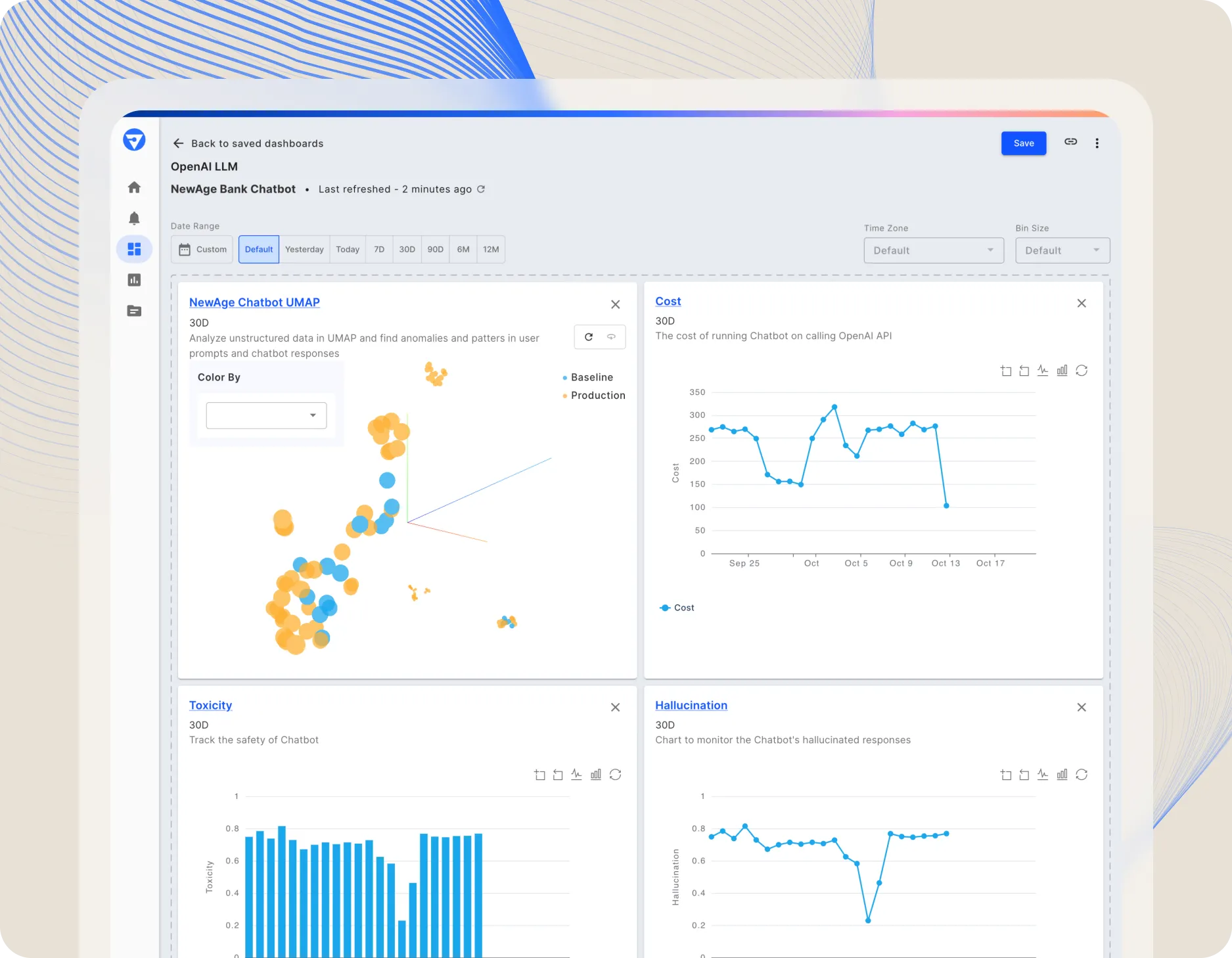Open the Time Zone dropdown
This screenshot has height=958, width=1232.
pyautogui.click(x=933, y=250)
